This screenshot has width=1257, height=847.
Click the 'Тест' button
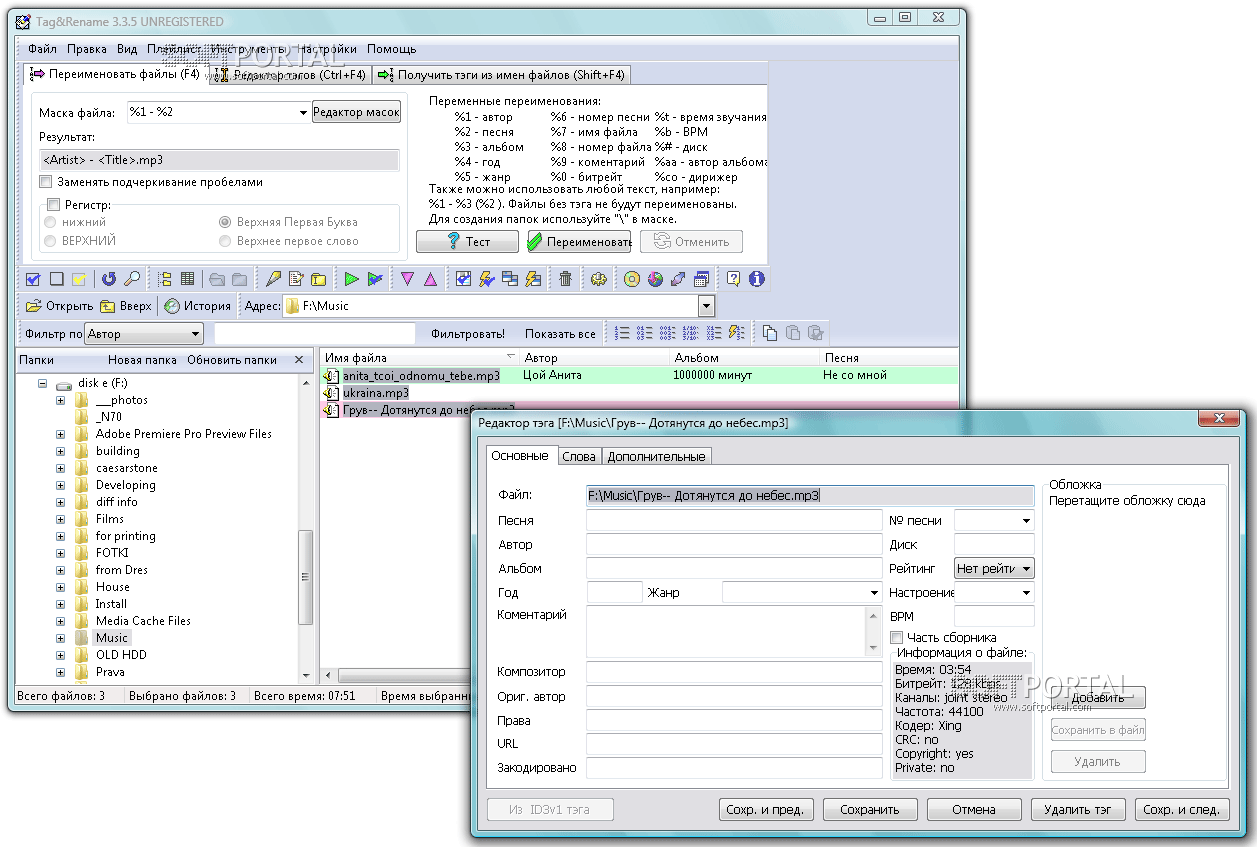[467, 241]
